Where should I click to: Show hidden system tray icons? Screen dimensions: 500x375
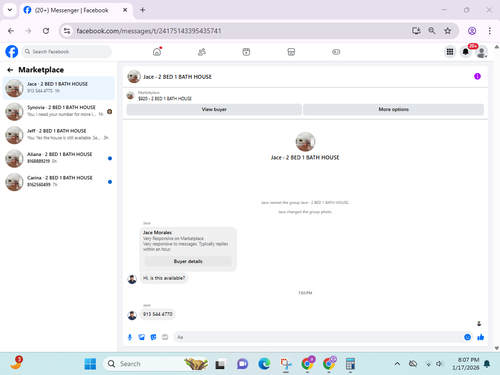[397, 364]
